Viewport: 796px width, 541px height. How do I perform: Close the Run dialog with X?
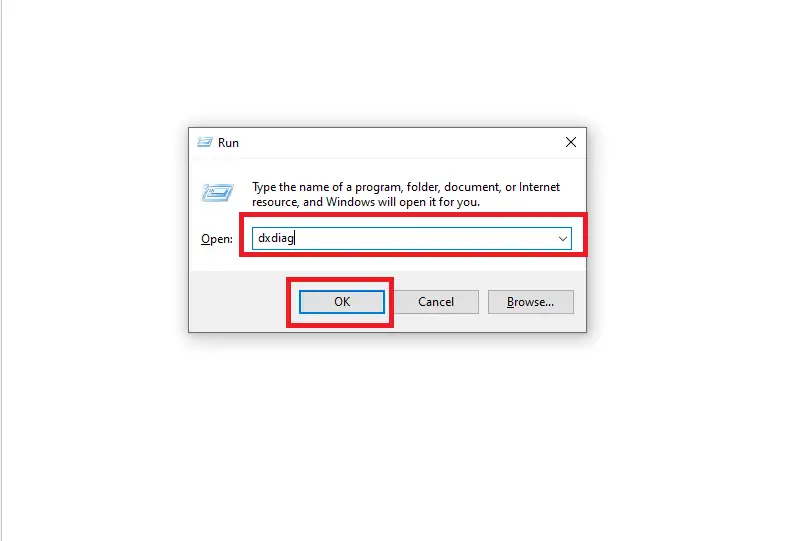tap(571, 142)
